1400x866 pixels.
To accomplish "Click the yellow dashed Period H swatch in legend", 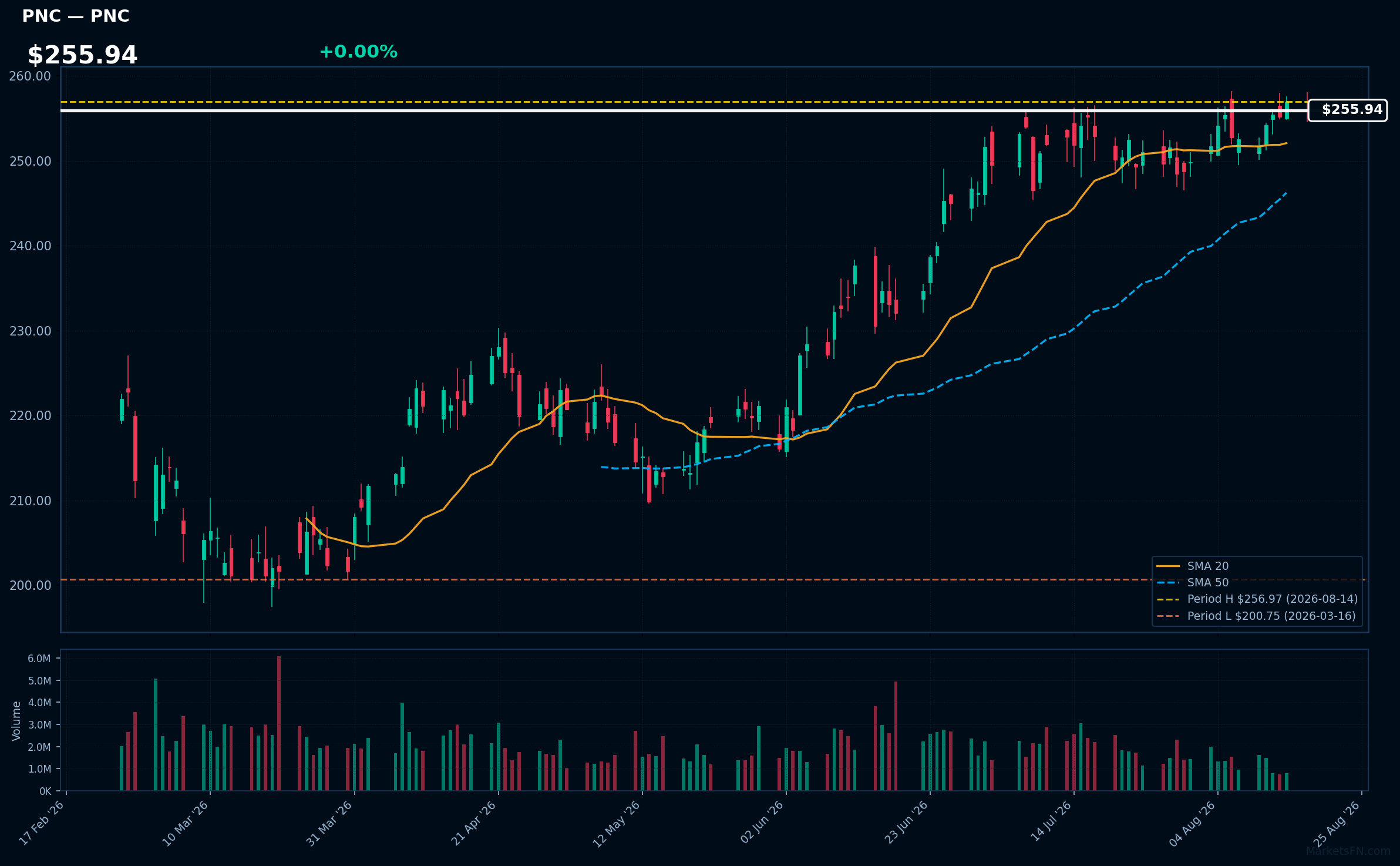I will pyautogui.click(x=1168, y=599).
